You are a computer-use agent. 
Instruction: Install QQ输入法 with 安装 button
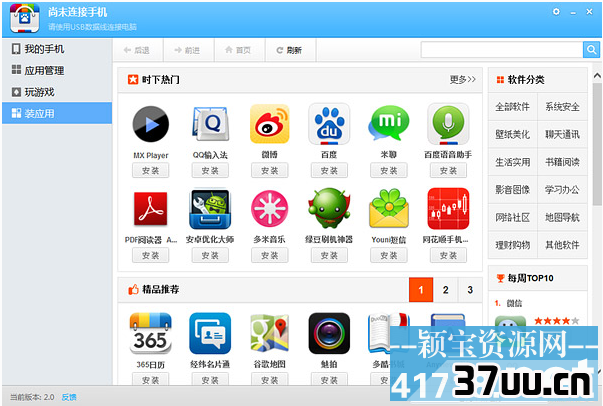tap(210, 170)
